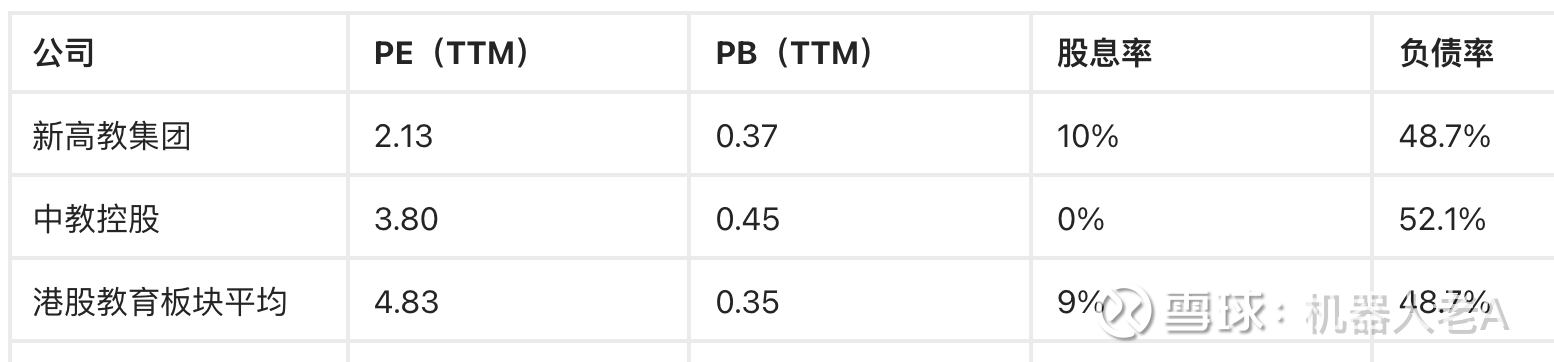Click the PE（TTM） column header

click(450, 53)
